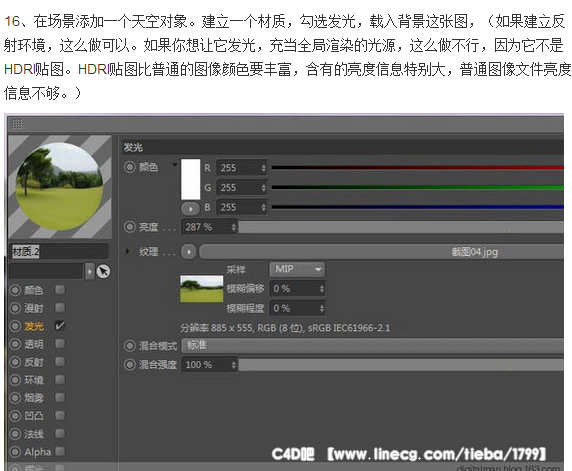572x471 pixels.
Task: Select the 反射 channel entry
Action: [x=34, y=362]
